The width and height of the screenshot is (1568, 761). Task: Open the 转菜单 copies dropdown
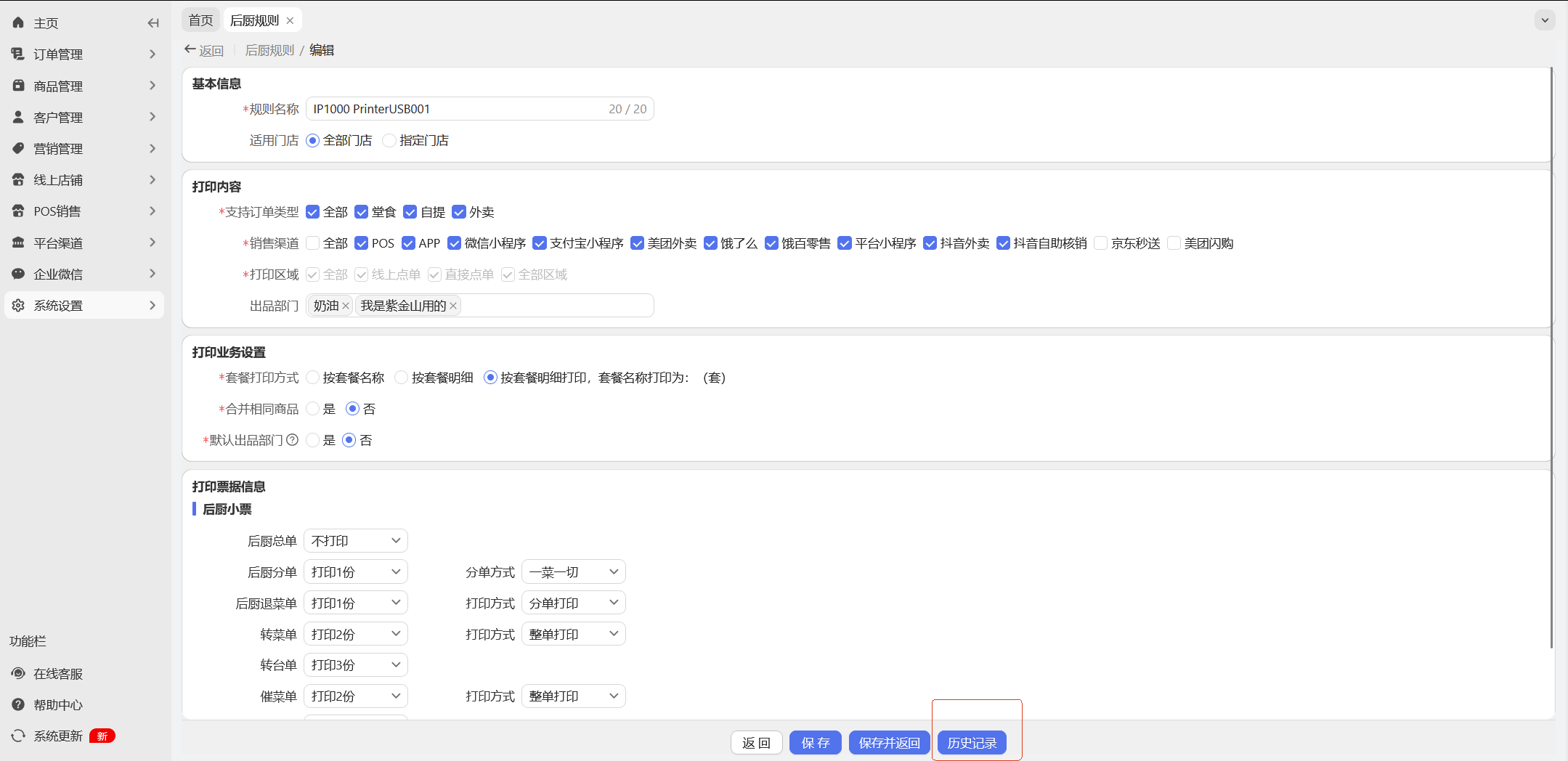[356, 634]
